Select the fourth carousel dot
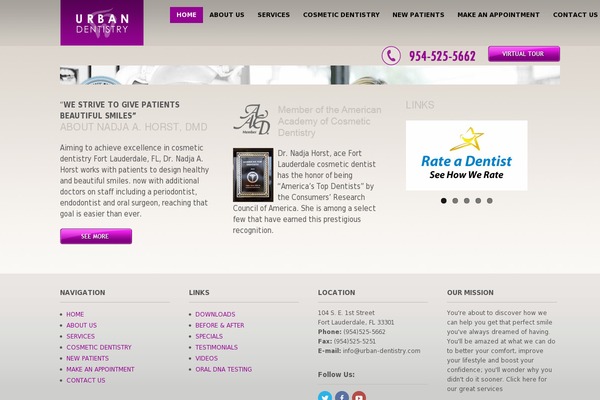 pos(478,201)
